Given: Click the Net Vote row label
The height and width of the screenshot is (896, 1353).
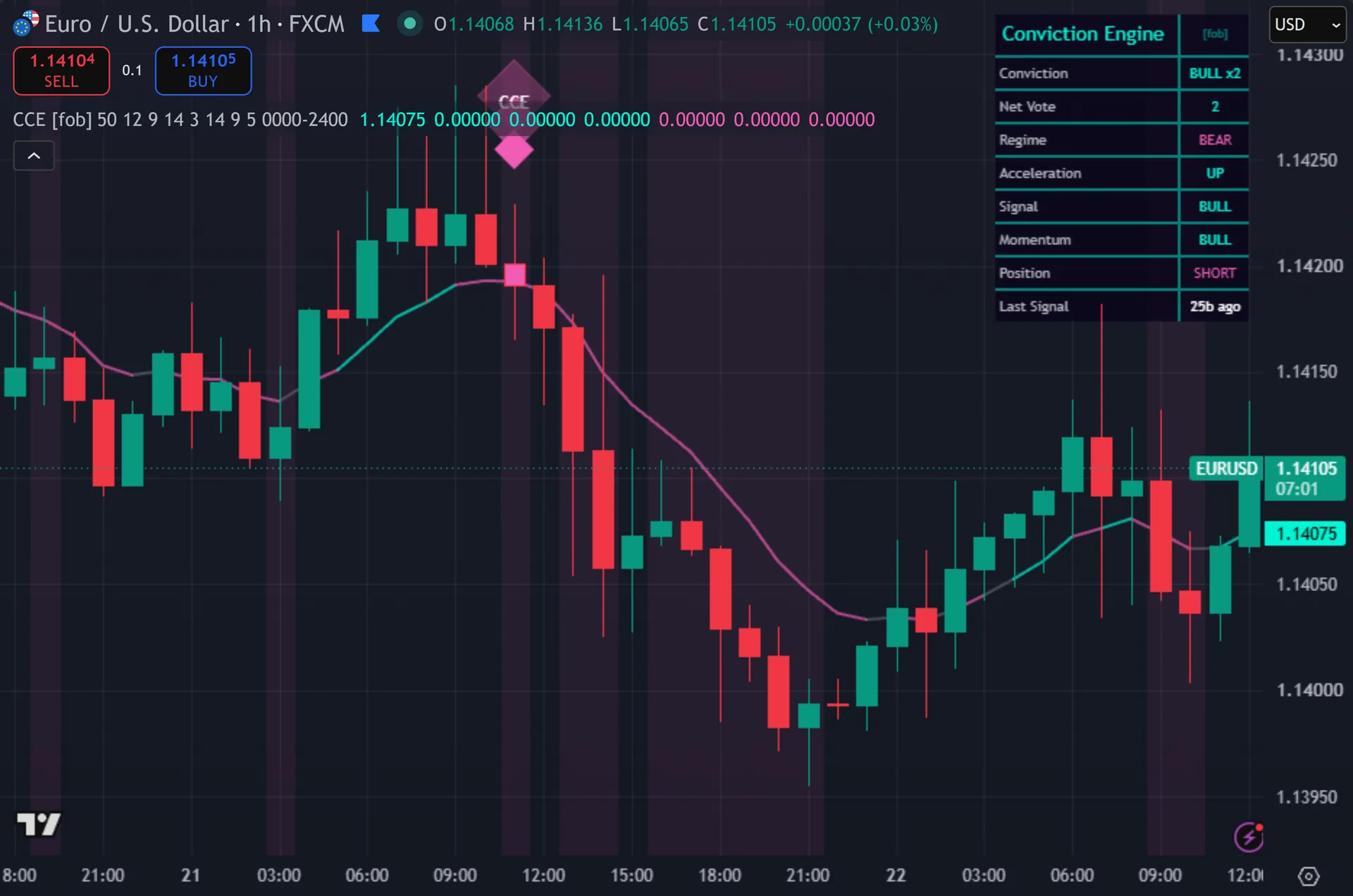Looking at the screenshot, I should tap(1027, 106).
